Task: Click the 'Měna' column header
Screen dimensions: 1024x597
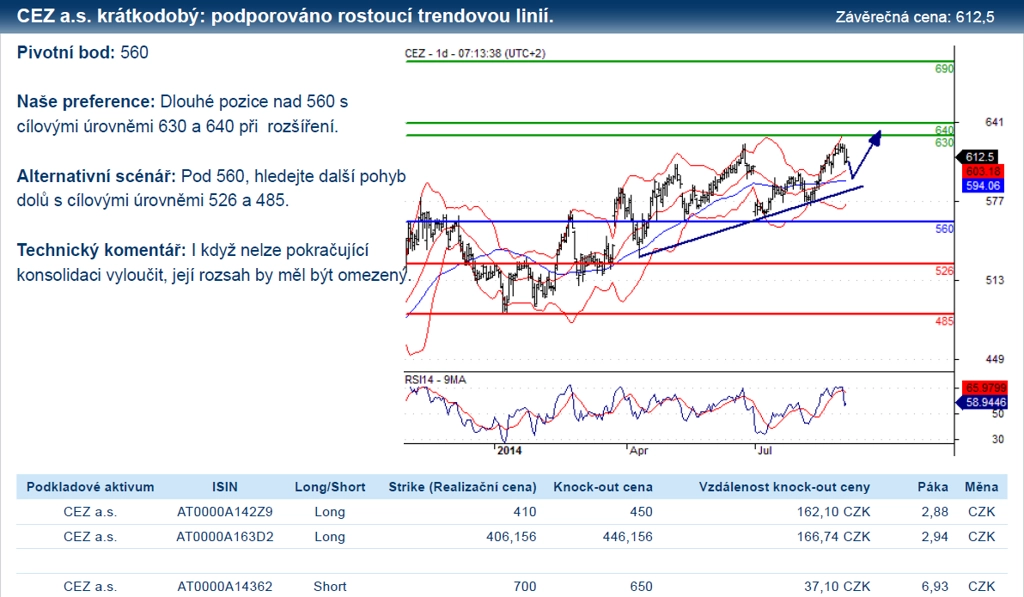Action: click(982, 487)
